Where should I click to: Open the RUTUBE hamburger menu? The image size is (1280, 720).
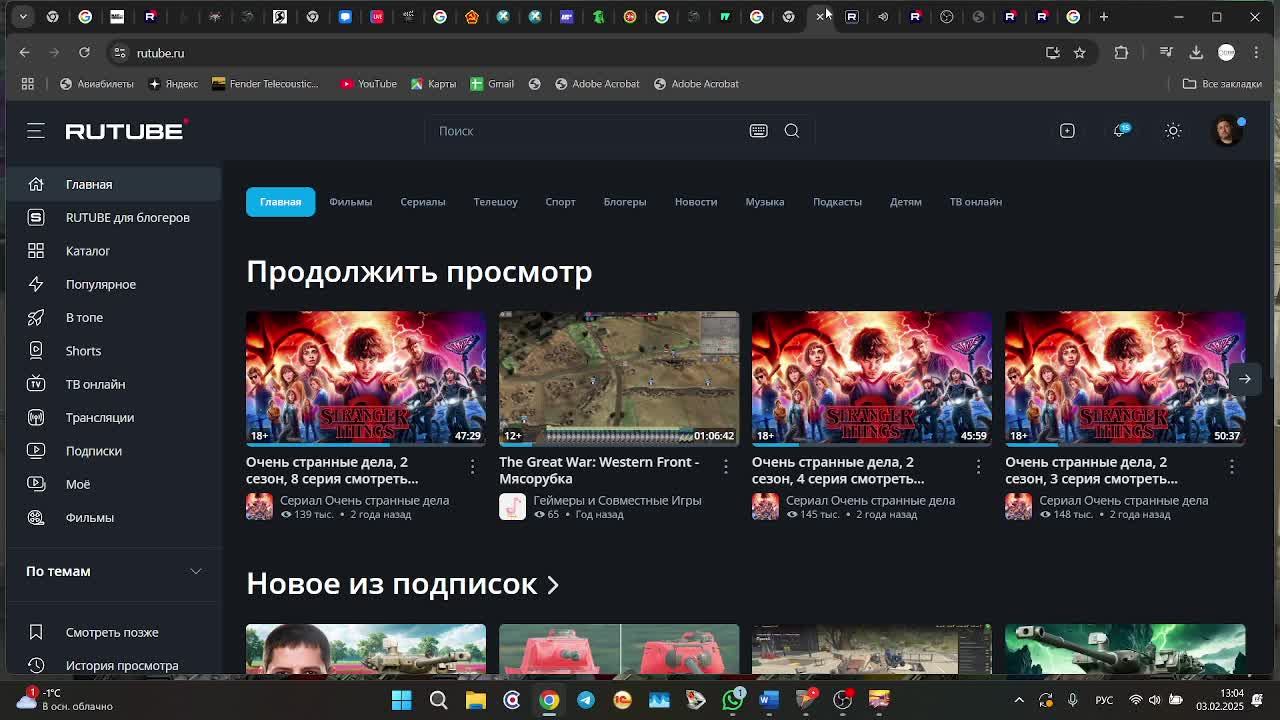[36, 131]
